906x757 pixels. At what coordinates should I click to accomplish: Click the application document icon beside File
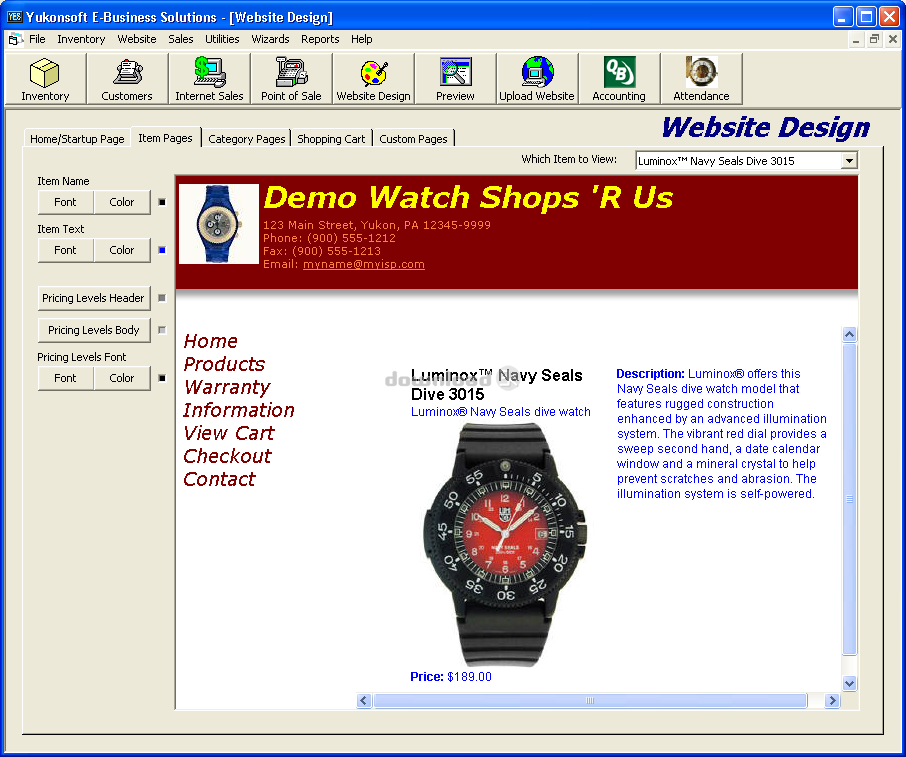(x=16, y=39)
